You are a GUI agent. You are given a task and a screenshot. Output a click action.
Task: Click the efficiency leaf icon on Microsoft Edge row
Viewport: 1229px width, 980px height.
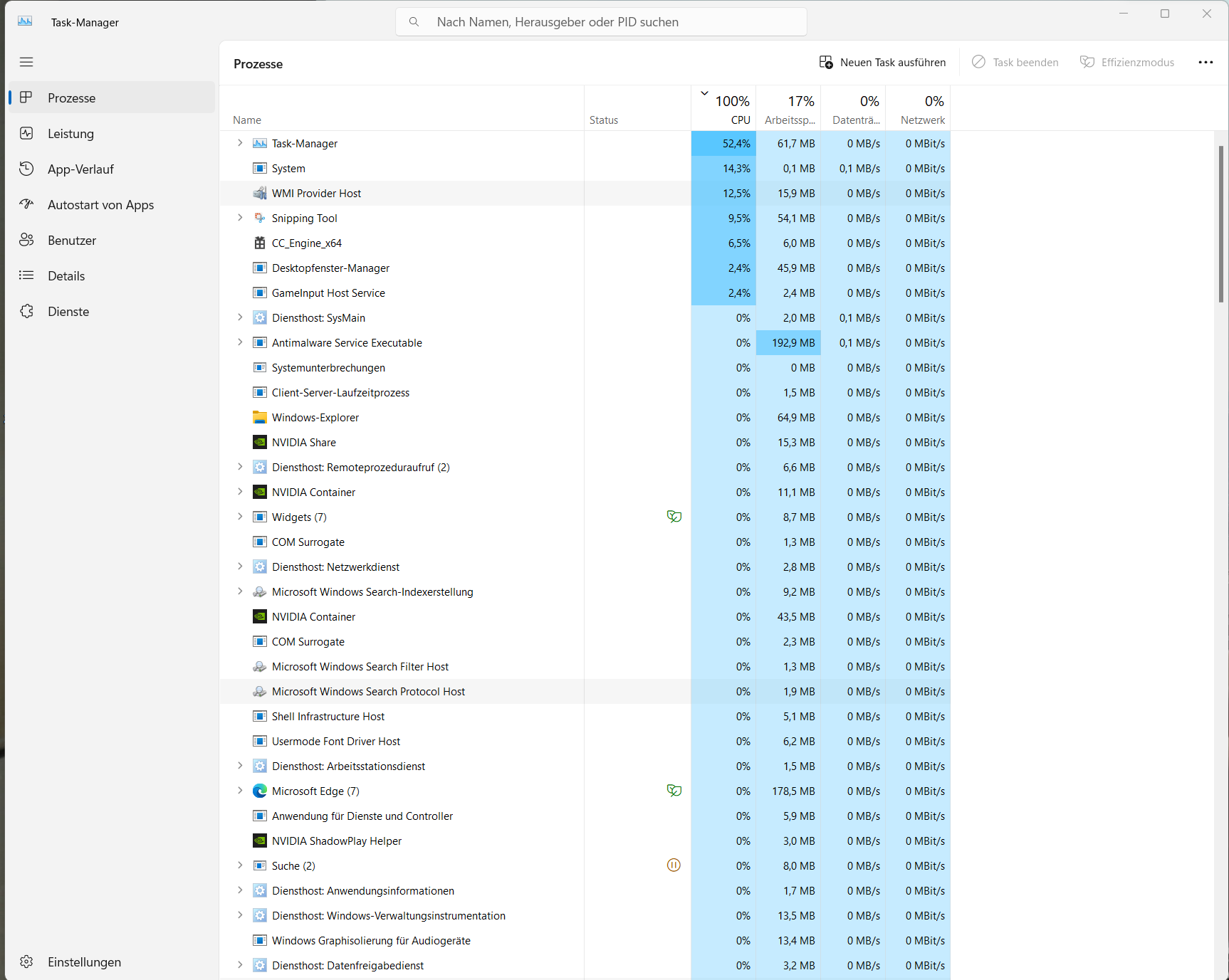[x=674, y=791]
